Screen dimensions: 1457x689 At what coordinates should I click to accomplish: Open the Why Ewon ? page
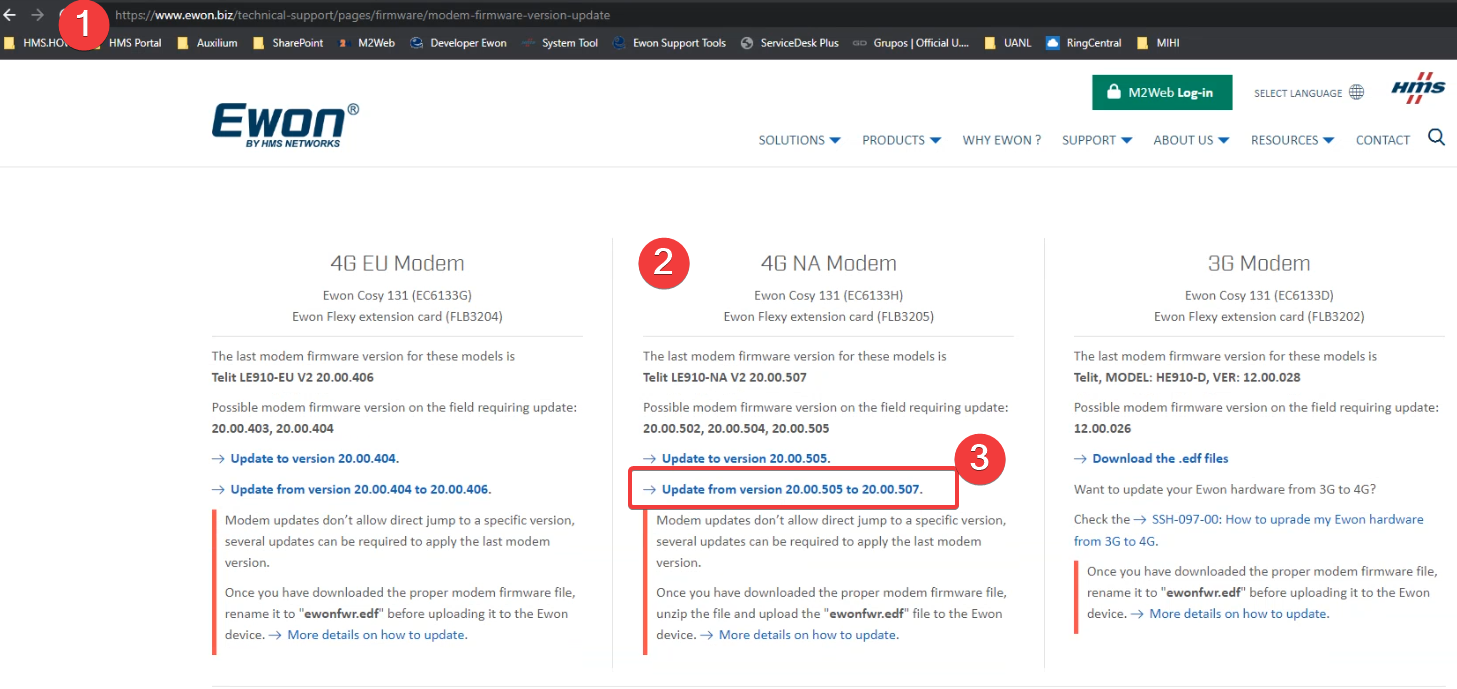tap(1002, 140)
